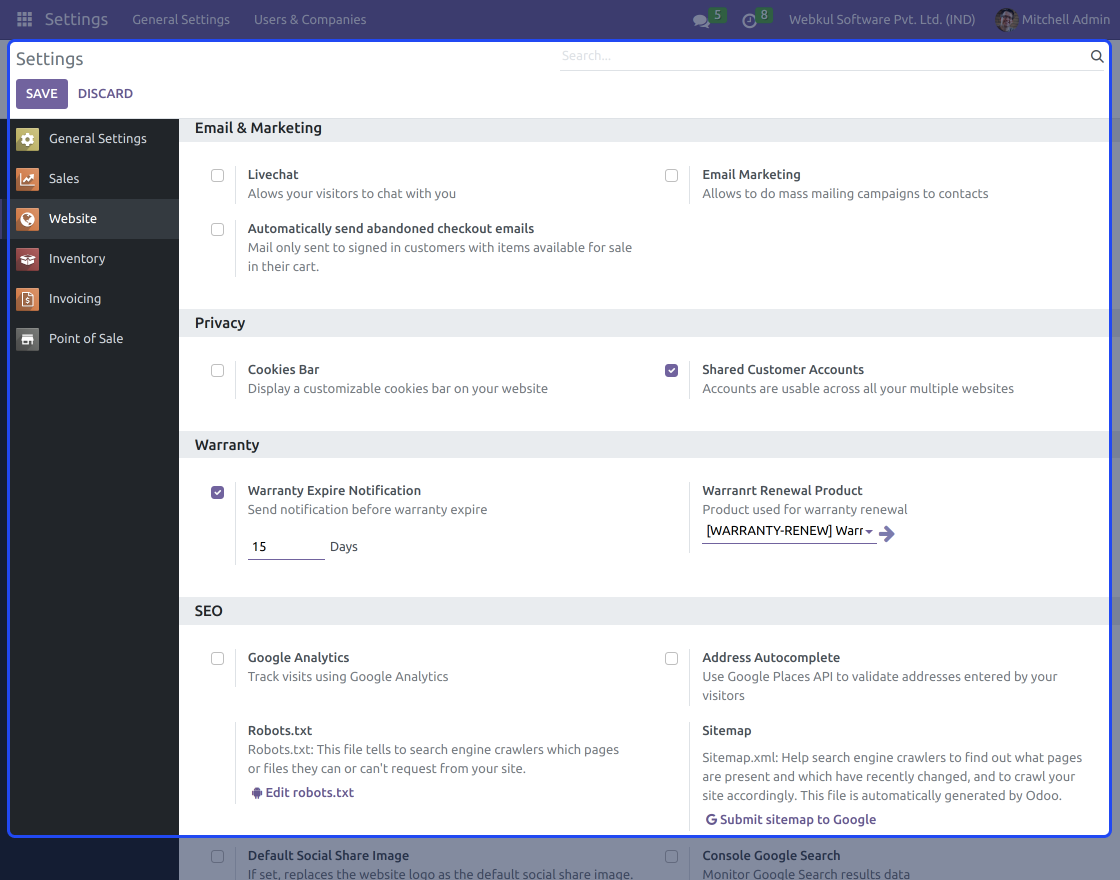Click the Address Autocomplete label
1120x880 pixels.
click(x=771, y=658)
